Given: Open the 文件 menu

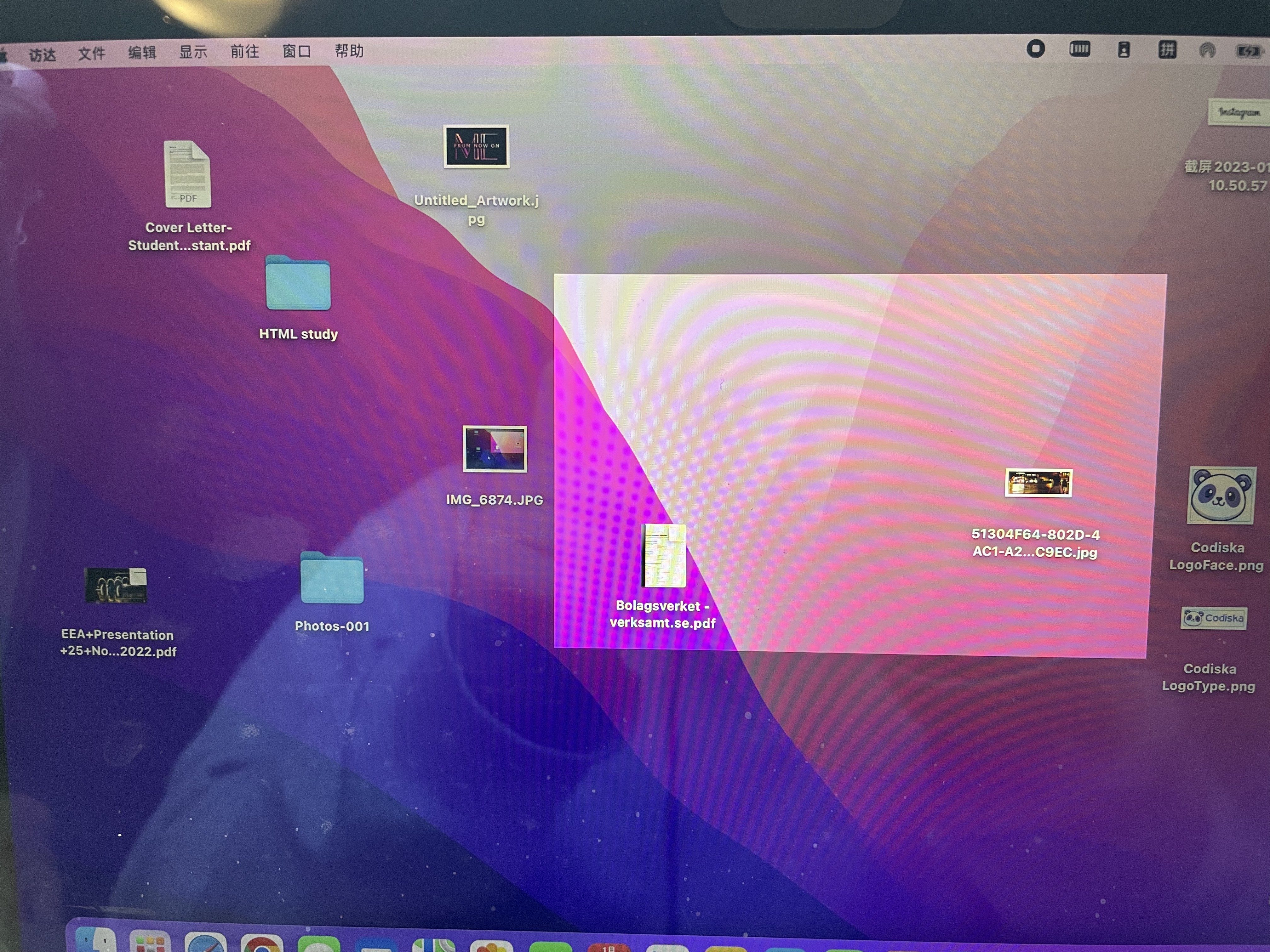Looking at the screenshot, I should tap(92, 54).
